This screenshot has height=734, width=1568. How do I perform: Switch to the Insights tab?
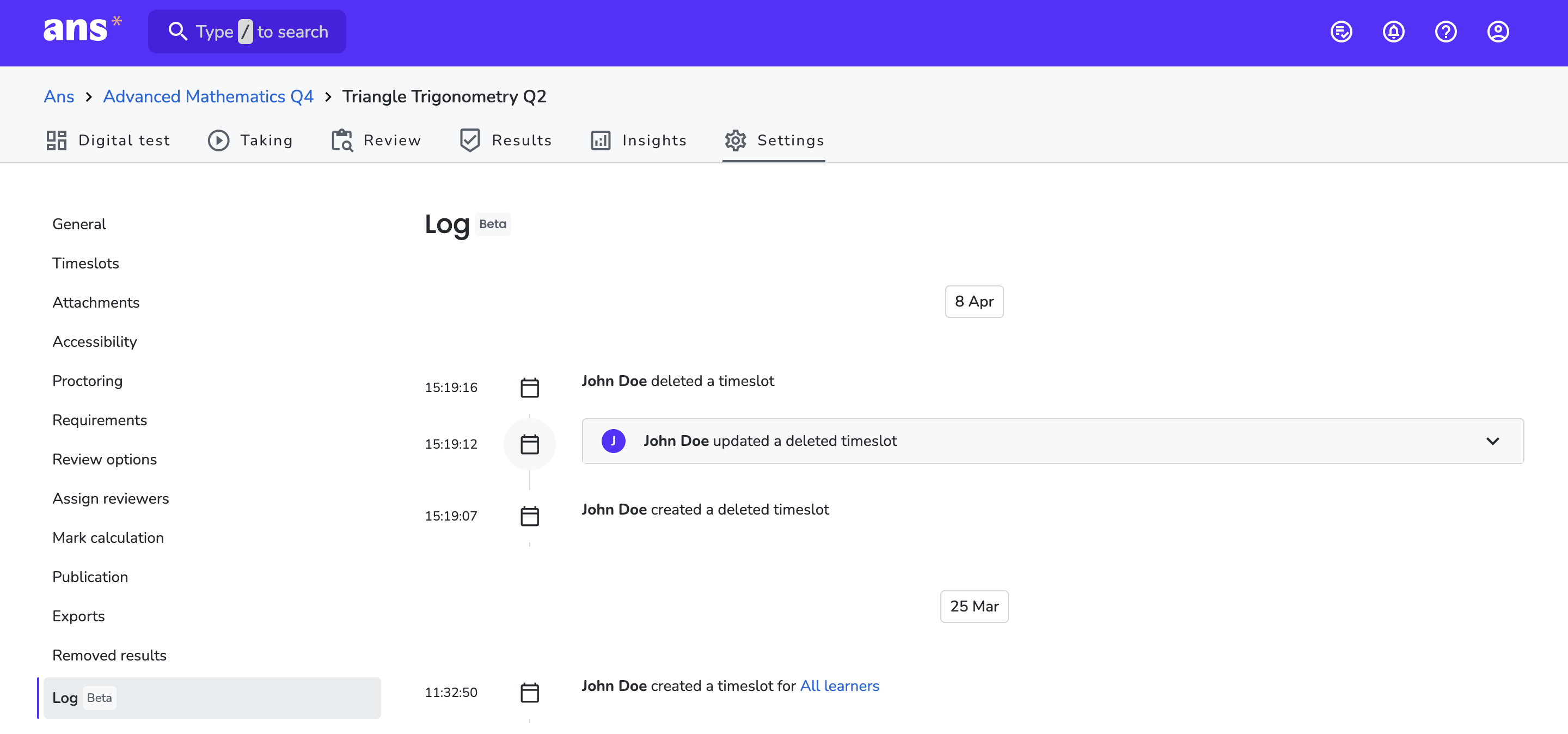[x=639, y=140]
